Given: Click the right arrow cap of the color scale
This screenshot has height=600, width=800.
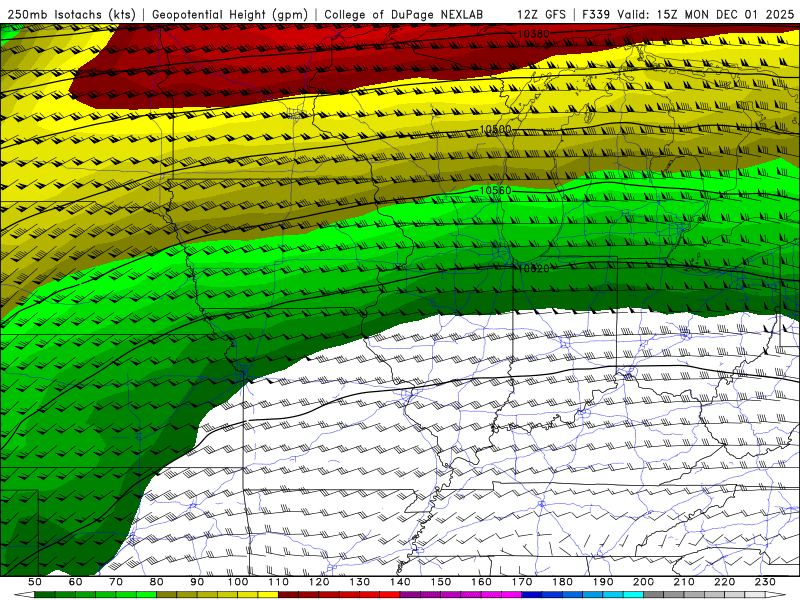Looking at the screenshot, I should tap(776, 595).
